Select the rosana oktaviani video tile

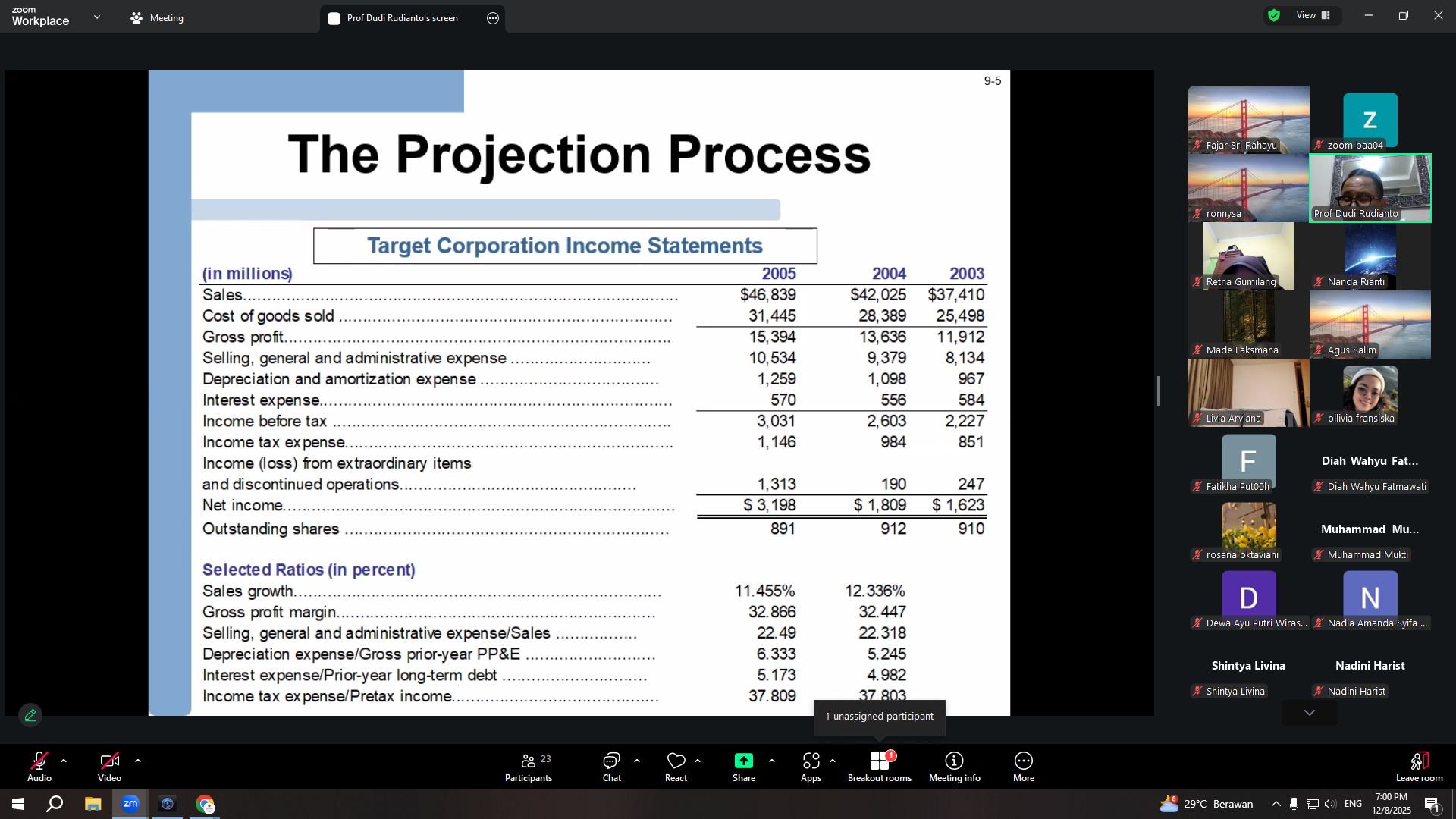tap(1249, 529)
